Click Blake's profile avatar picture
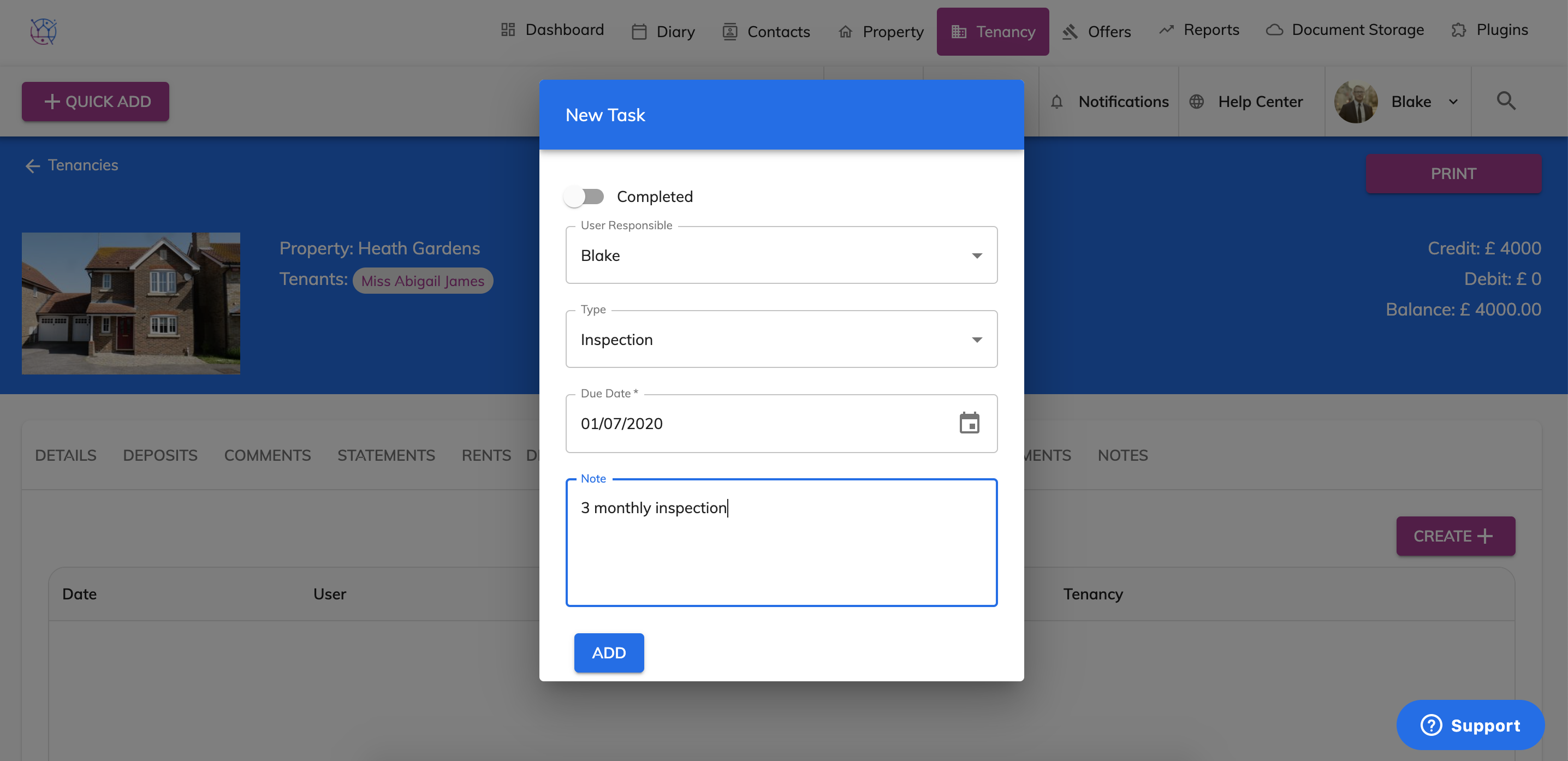This screenshot has height=761, width=1568. pyautogui.click(x=1355, y=102)
